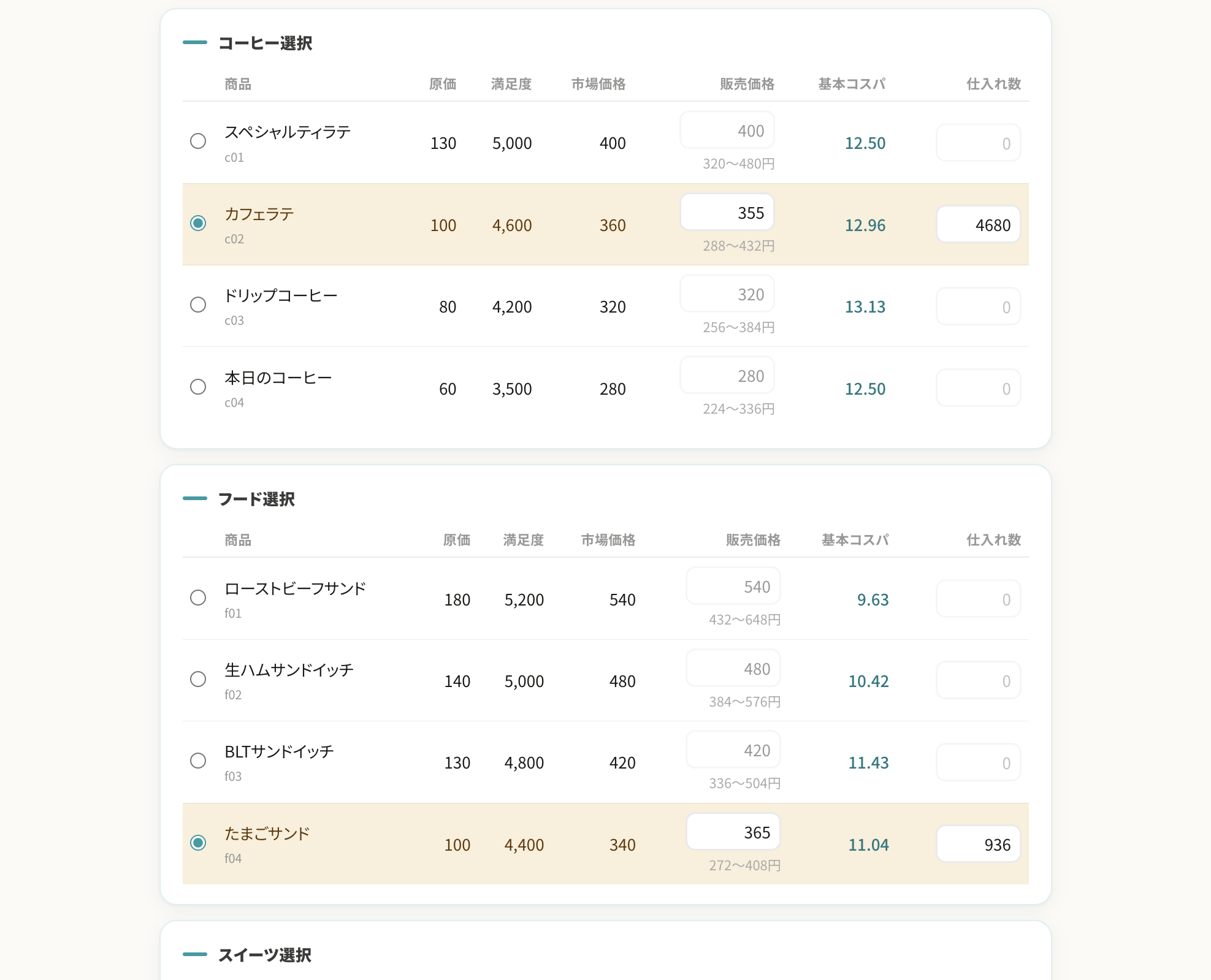This screenshot has height=980, width=1211.
Task: Select the スペシャルティラテ radio button
Action: pyautogui.click(x=197, y=141)
